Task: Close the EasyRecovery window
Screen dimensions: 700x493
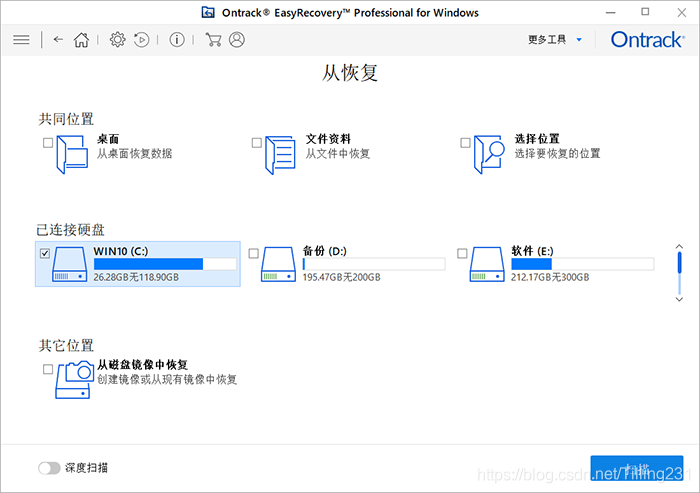Action: pos(682,13)
